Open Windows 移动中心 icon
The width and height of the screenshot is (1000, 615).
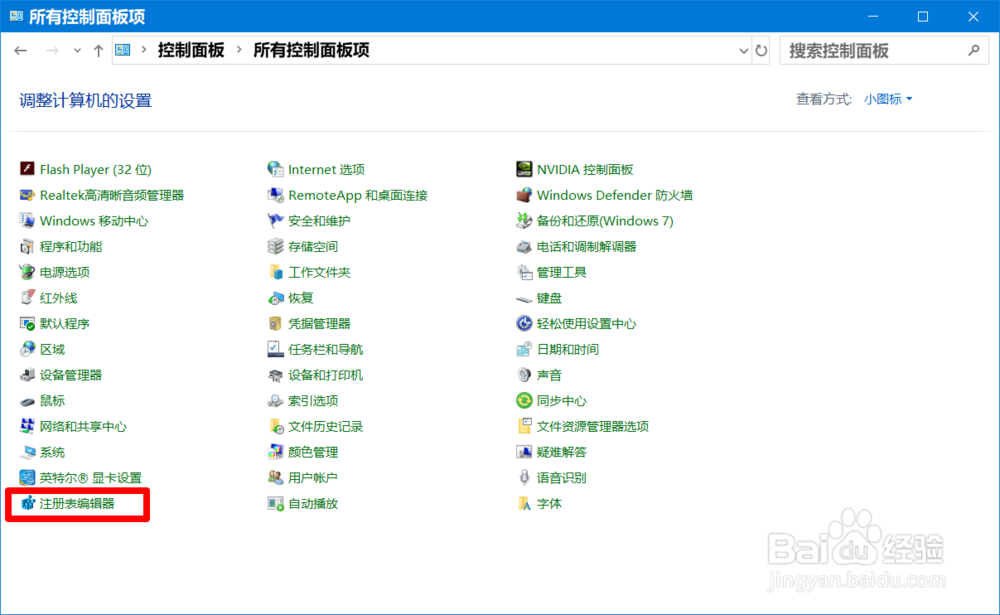pos(27,221)
